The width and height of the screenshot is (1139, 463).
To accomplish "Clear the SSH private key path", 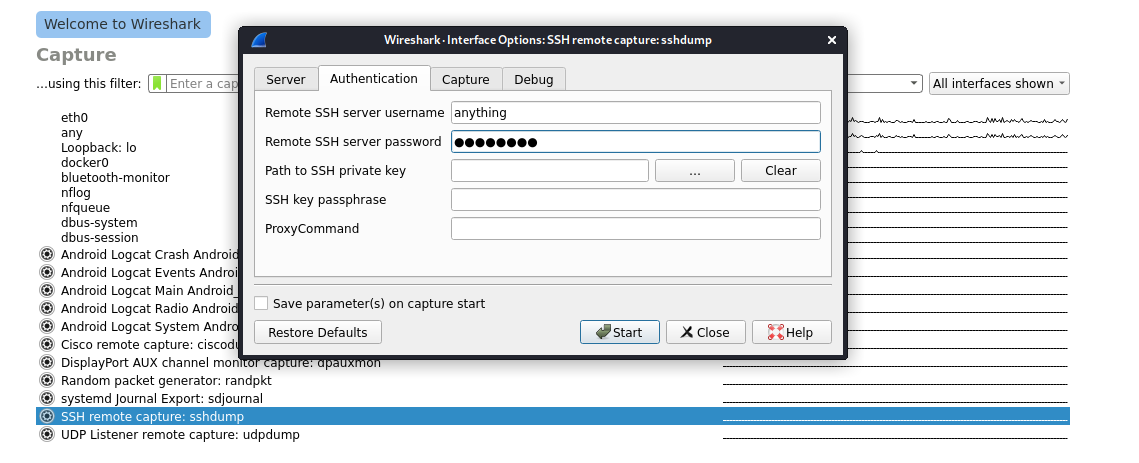I will (x=781, y=171).
